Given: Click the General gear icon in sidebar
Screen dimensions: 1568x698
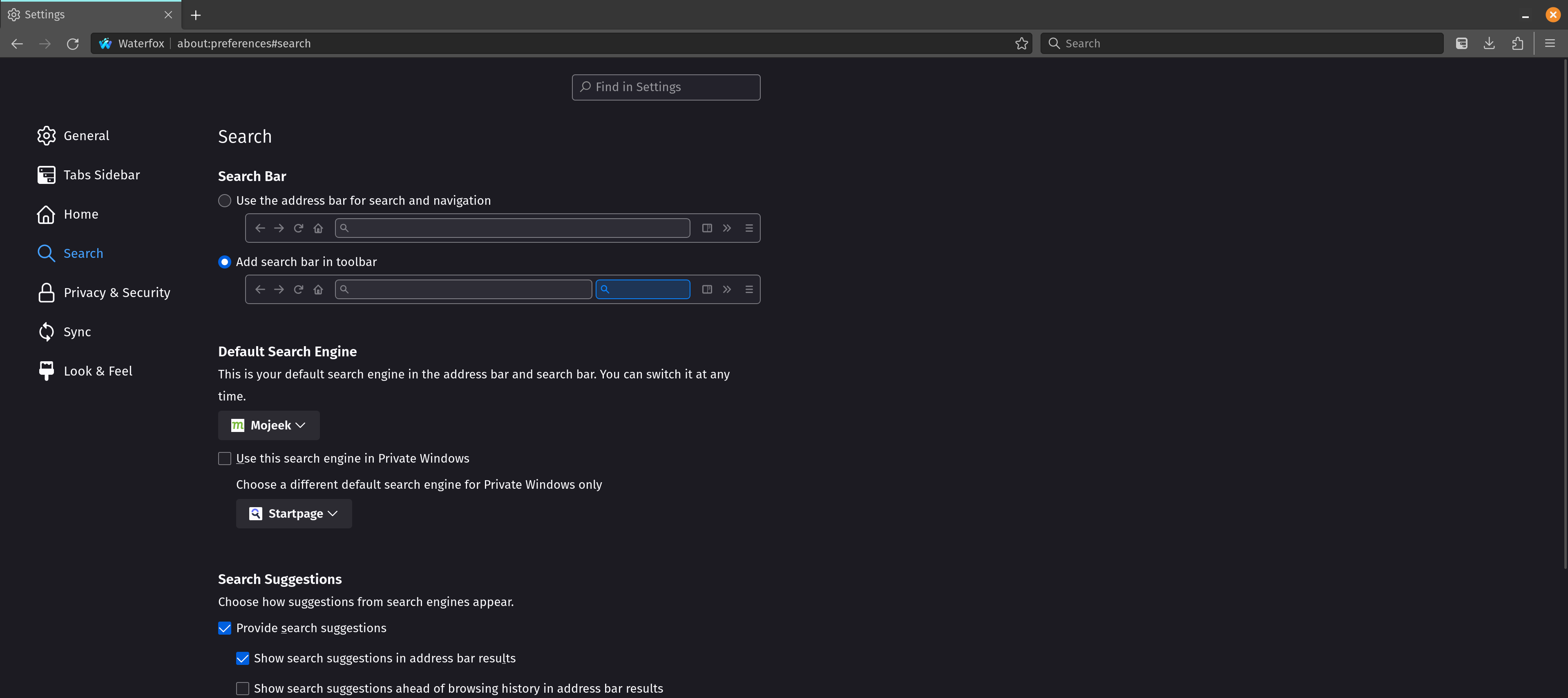Looking at the screenshot, I should point(46,136).
